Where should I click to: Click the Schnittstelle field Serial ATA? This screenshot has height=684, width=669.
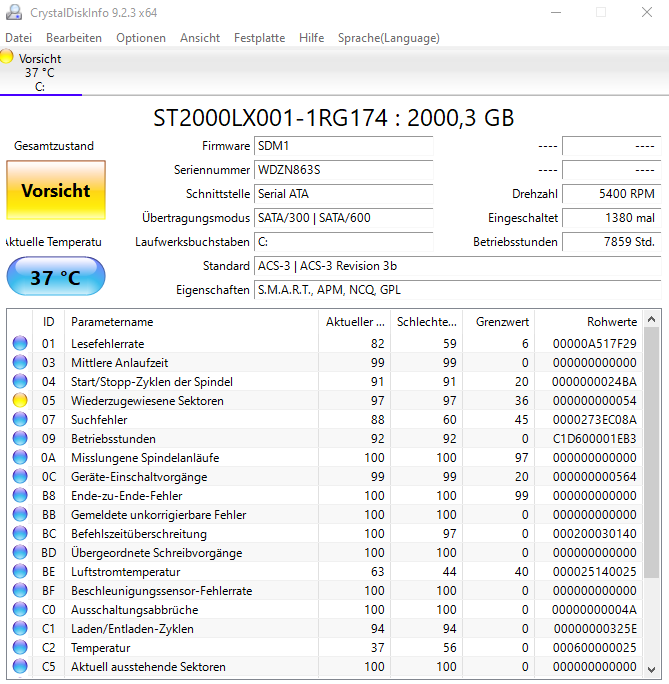344,194
